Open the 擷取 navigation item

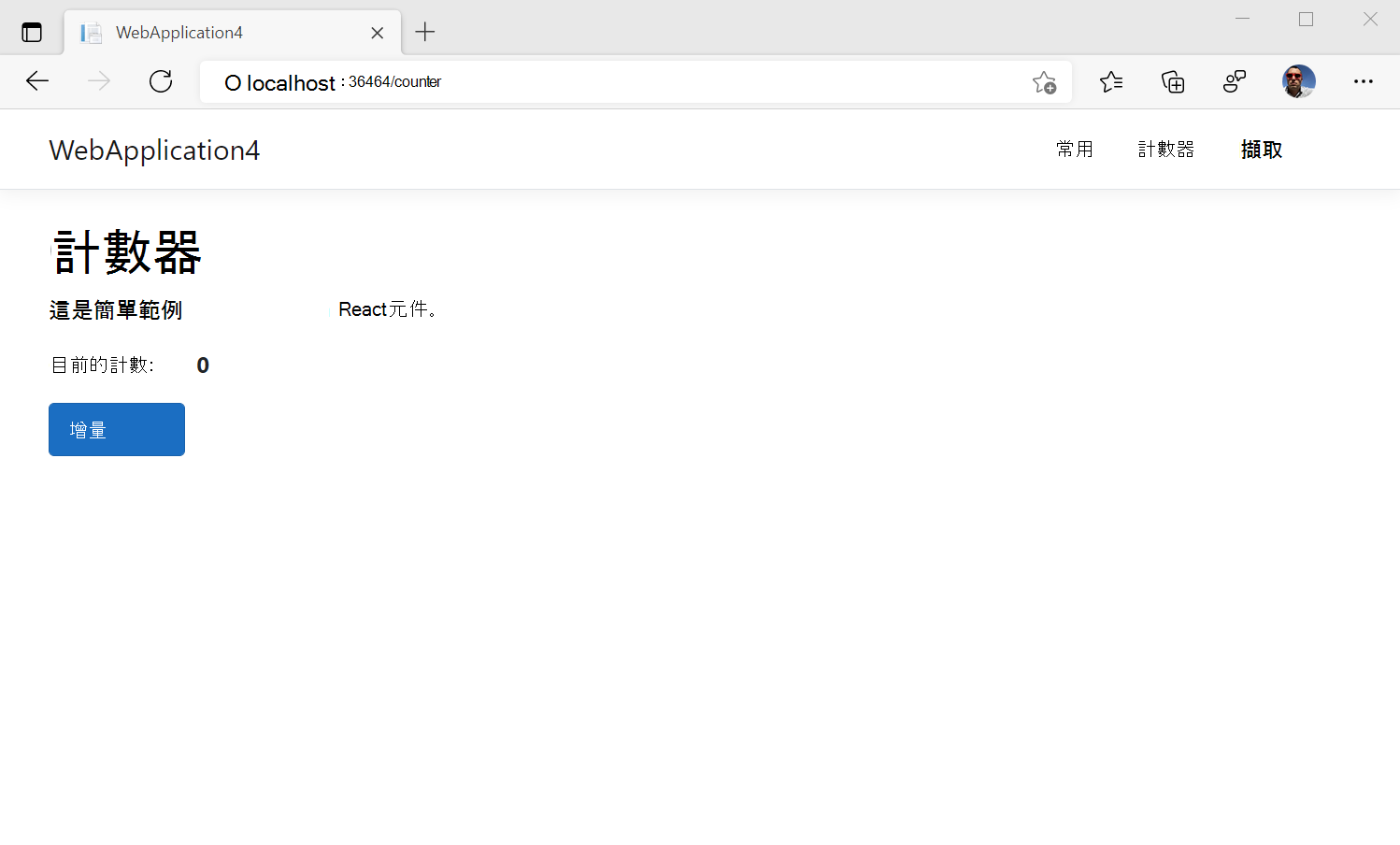pos(1261,149)
